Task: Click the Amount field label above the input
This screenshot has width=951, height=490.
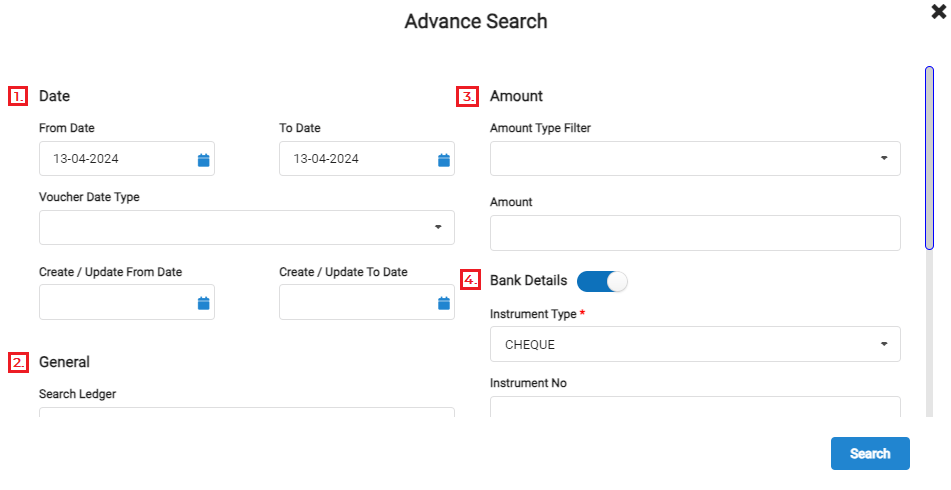Action: (511, 202)
